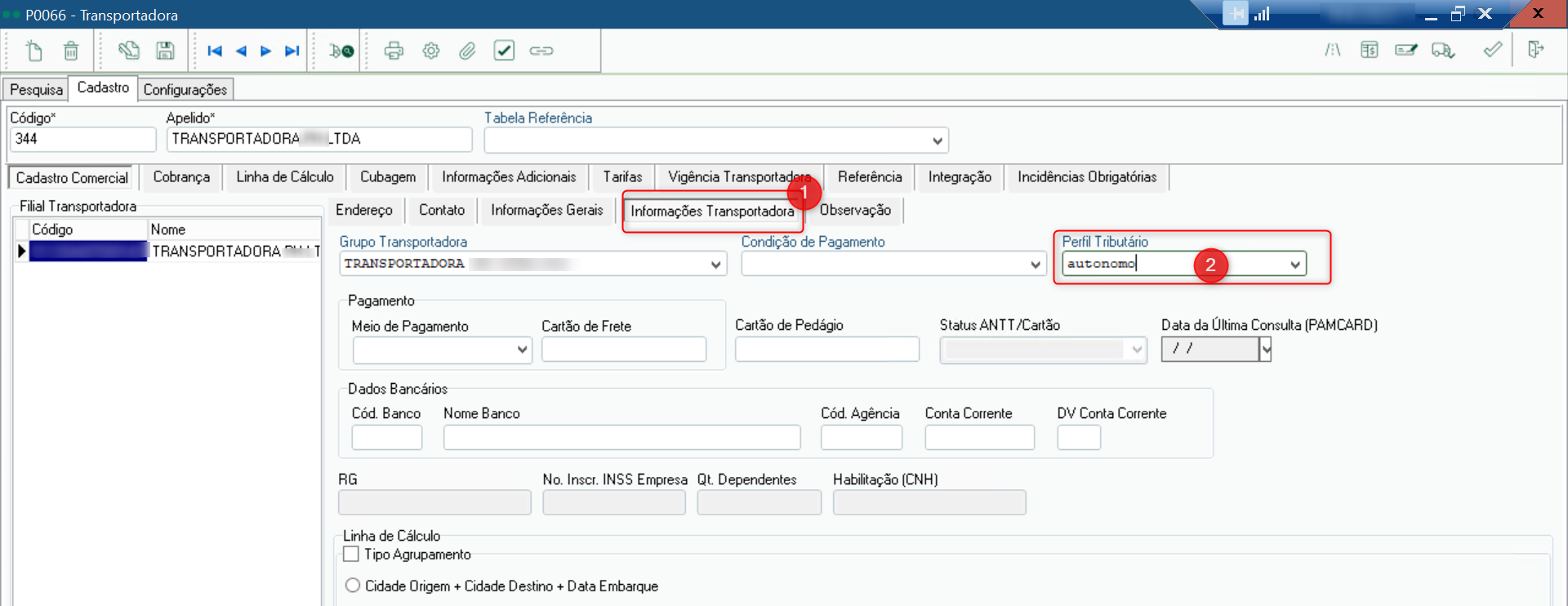
Task: Click the Nome Banco input field
Action: tap(621, 438)
